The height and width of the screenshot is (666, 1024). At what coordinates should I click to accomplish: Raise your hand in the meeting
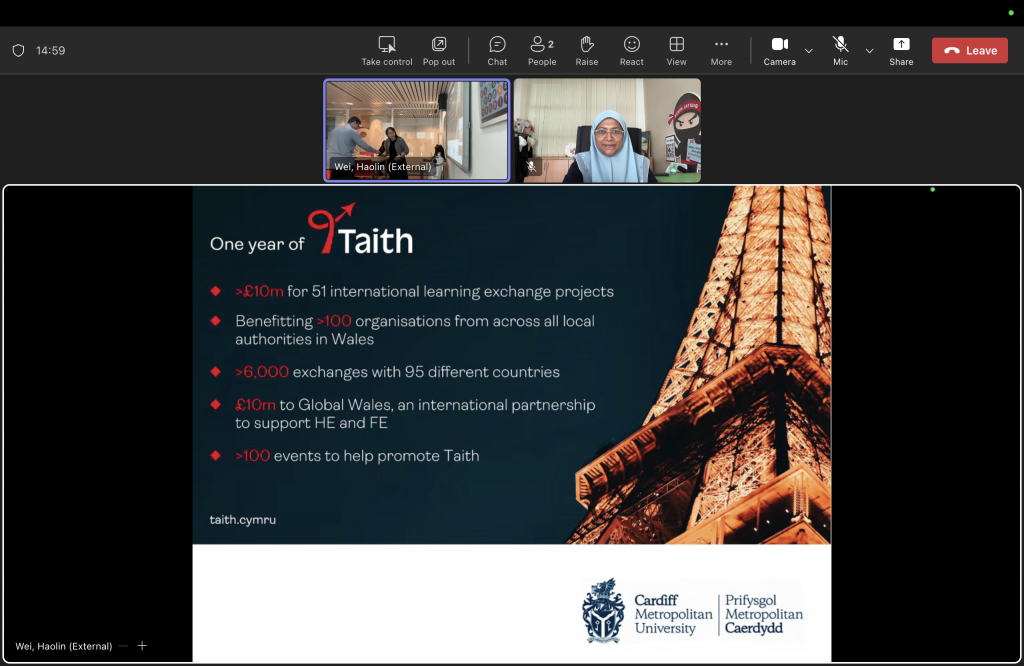pyautogui.click(x=586, y=51)
